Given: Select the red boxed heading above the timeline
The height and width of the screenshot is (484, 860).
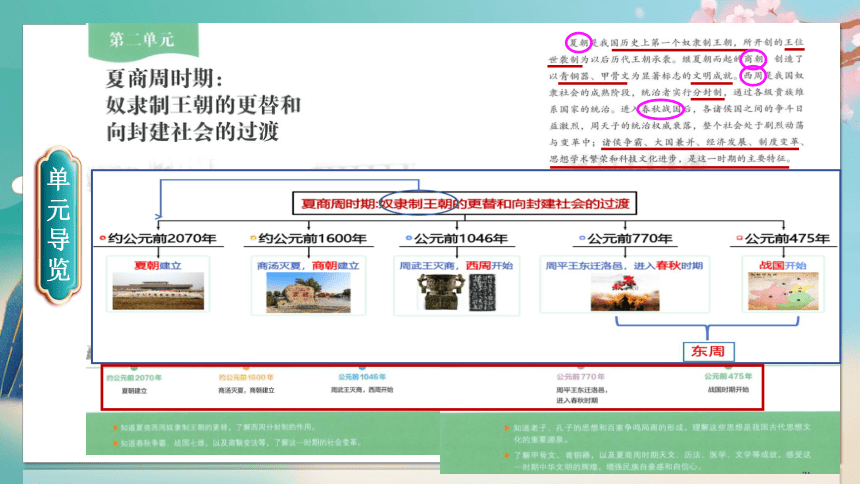Looking at the screenshot, I should point(465,204).
